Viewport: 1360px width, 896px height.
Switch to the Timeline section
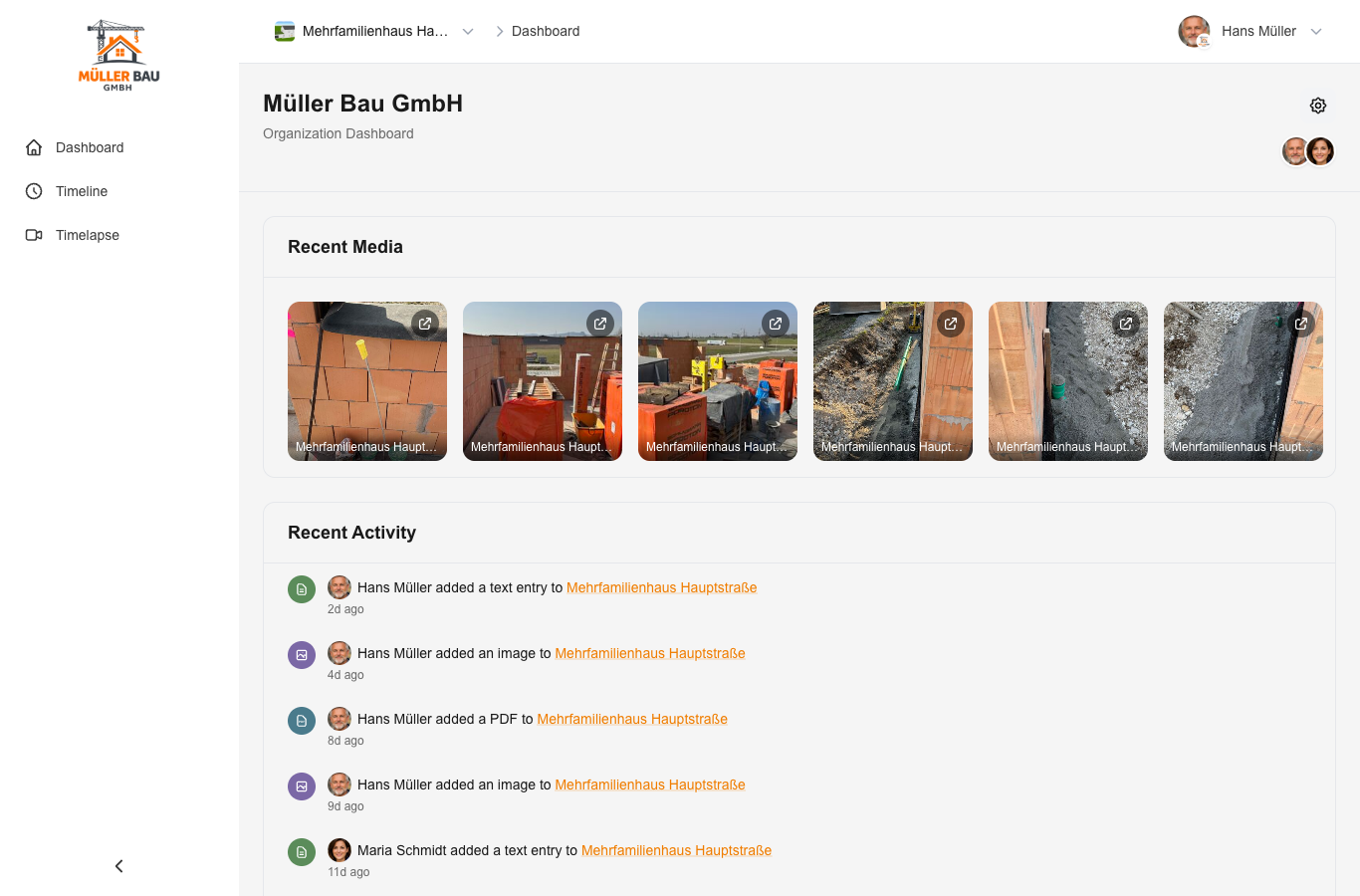tap(82, 191)
